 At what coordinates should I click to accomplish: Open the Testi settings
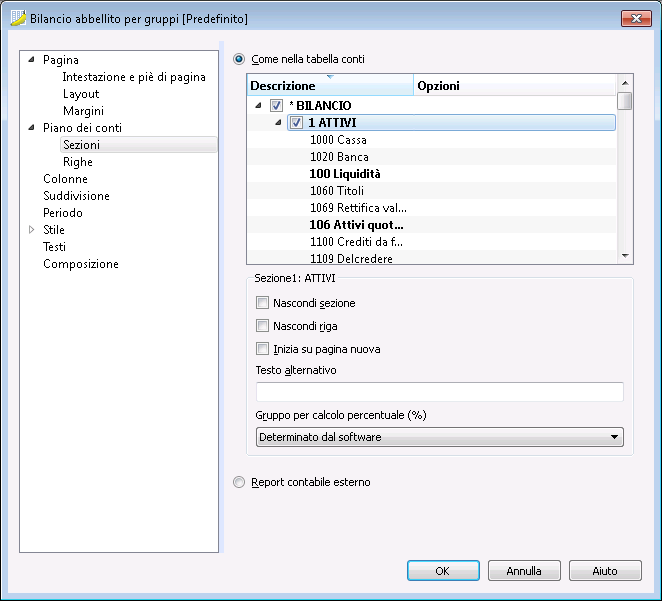pyautogui.click(x=54, y=246)
